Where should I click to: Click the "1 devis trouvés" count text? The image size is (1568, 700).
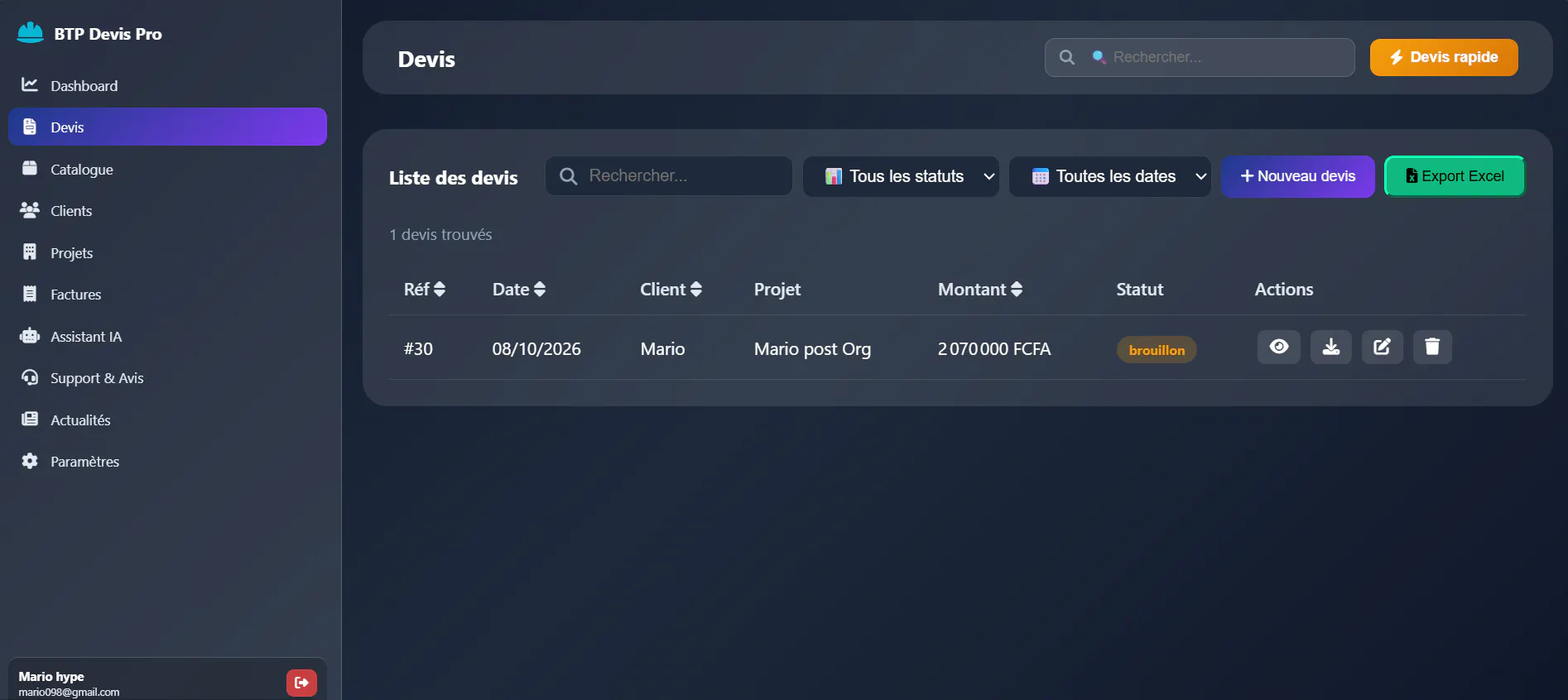point(440,234)
